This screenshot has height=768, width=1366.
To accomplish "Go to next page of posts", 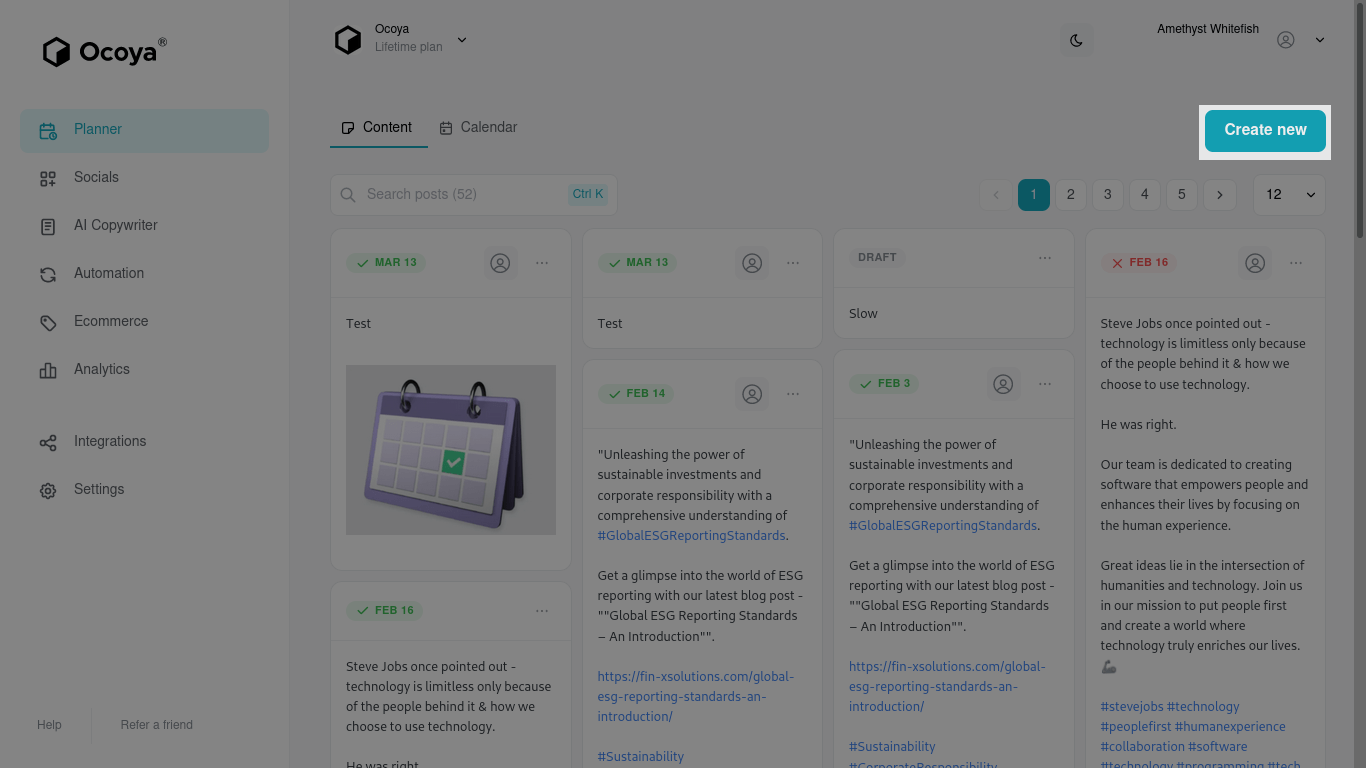I will coord(1219,195).
